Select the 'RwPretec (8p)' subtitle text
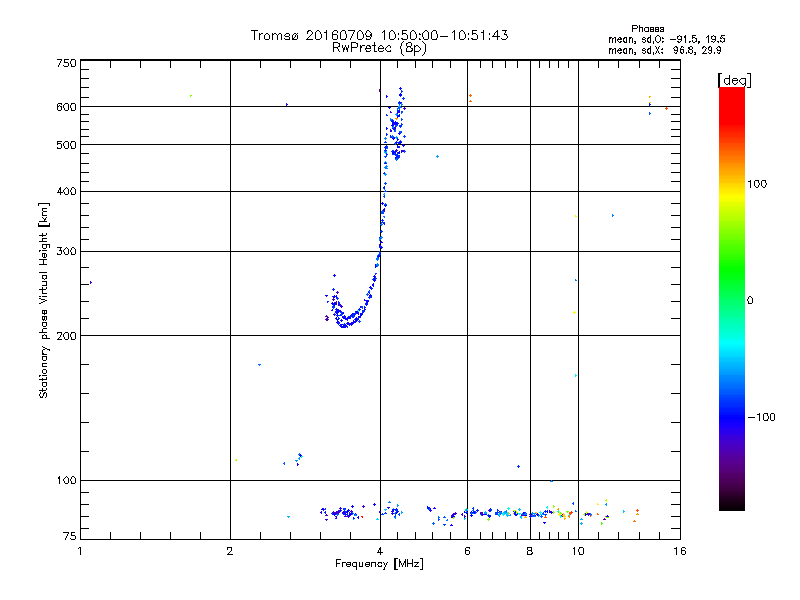This screenshot has width=800, height=600. click(379, 48)
